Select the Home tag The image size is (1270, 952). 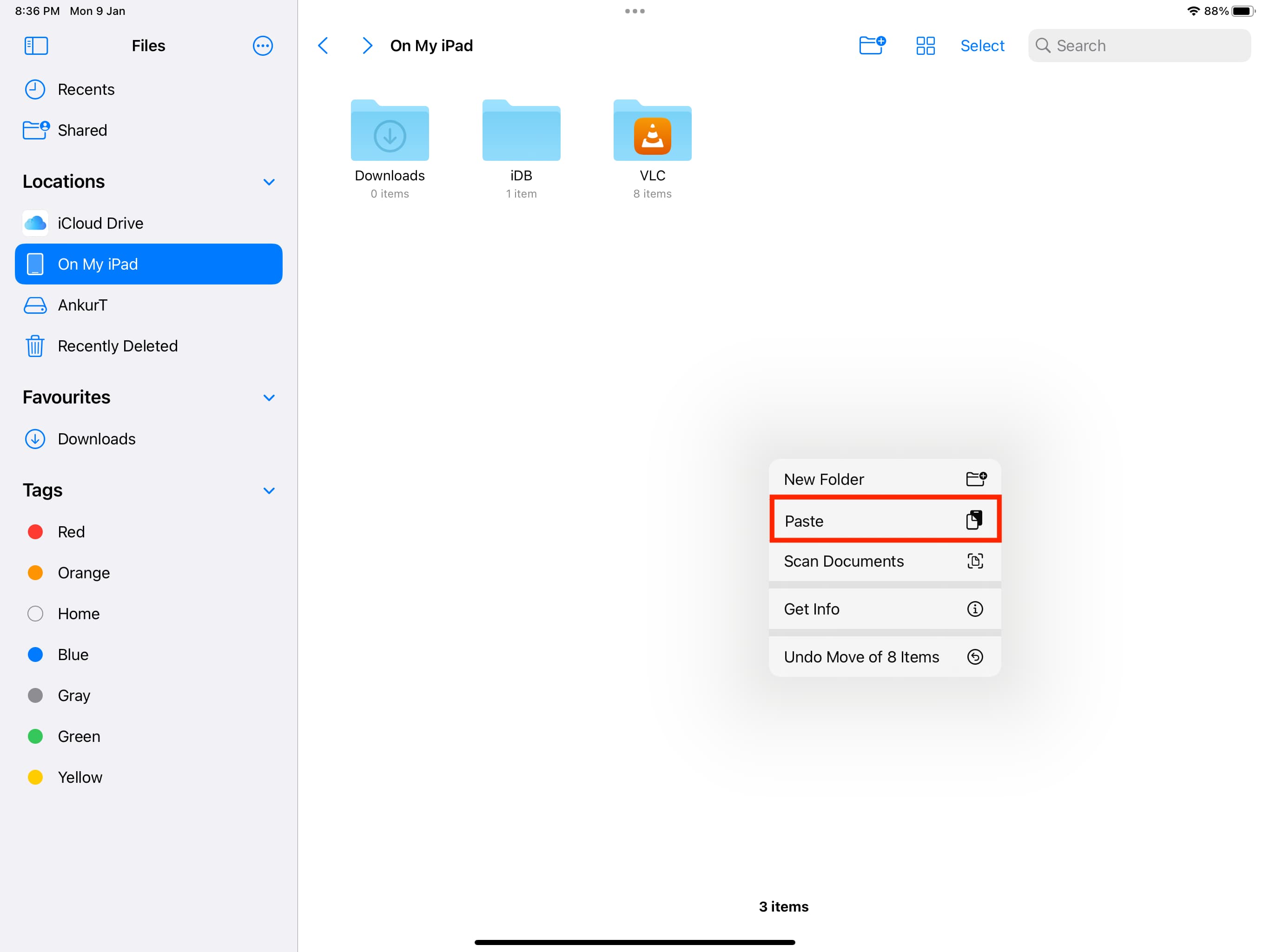[x=148, y=613]
